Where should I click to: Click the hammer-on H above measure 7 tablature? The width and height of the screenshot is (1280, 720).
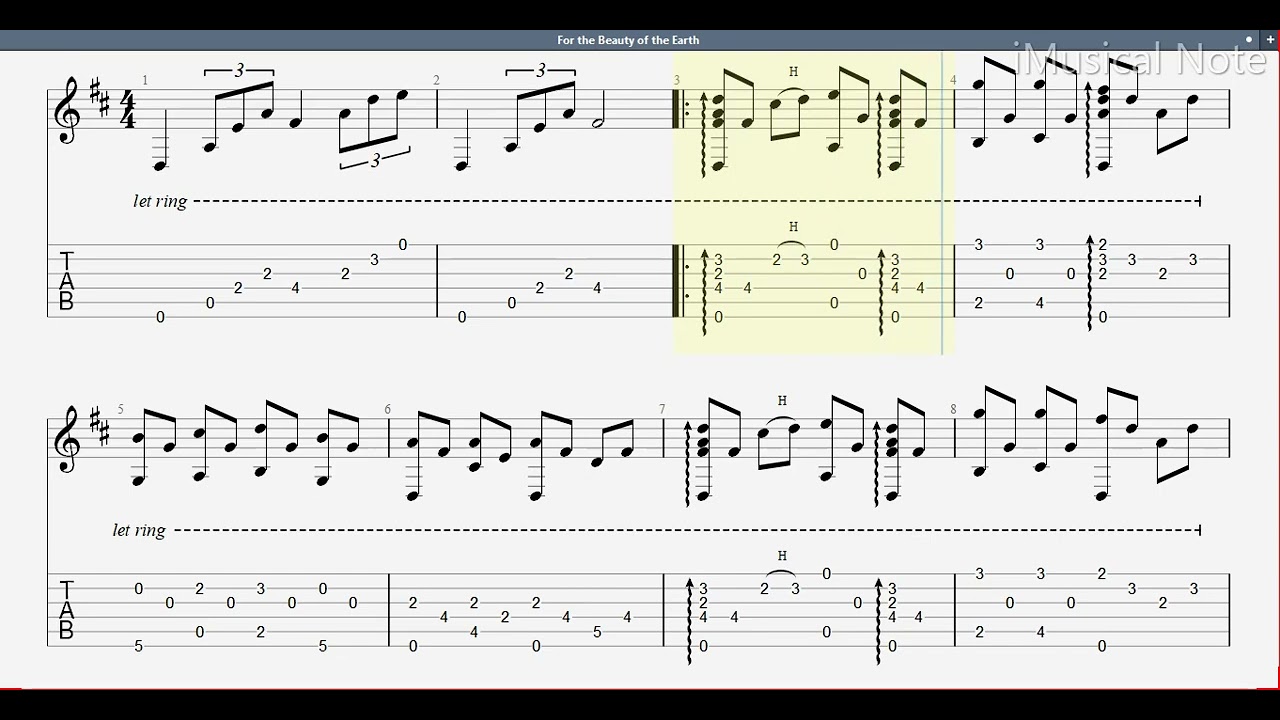click(x=782, y=556)
